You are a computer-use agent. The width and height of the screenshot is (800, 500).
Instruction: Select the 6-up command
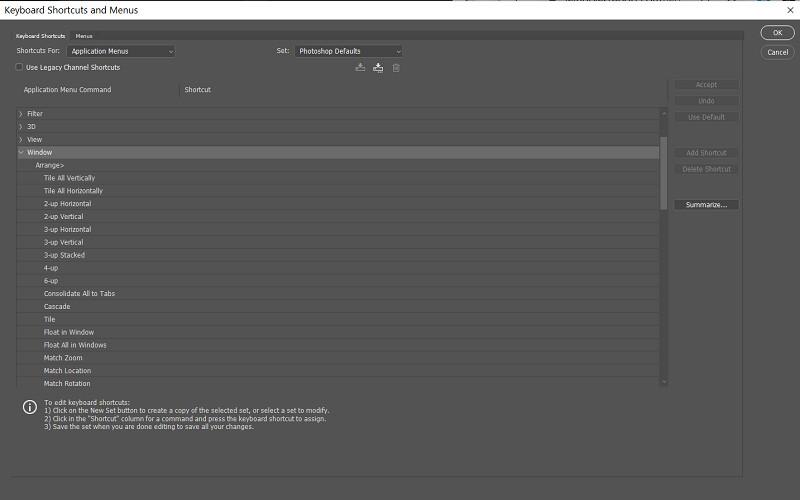pyautogui.click(x=338, y=281)
